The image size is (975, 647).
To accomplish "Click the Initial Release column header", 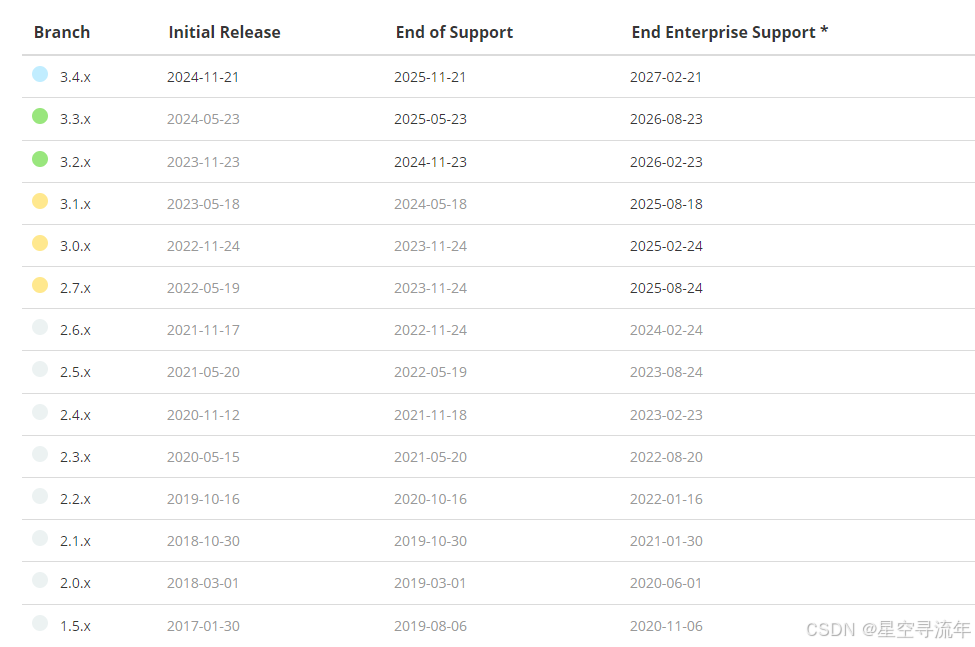I will point(224,32).
